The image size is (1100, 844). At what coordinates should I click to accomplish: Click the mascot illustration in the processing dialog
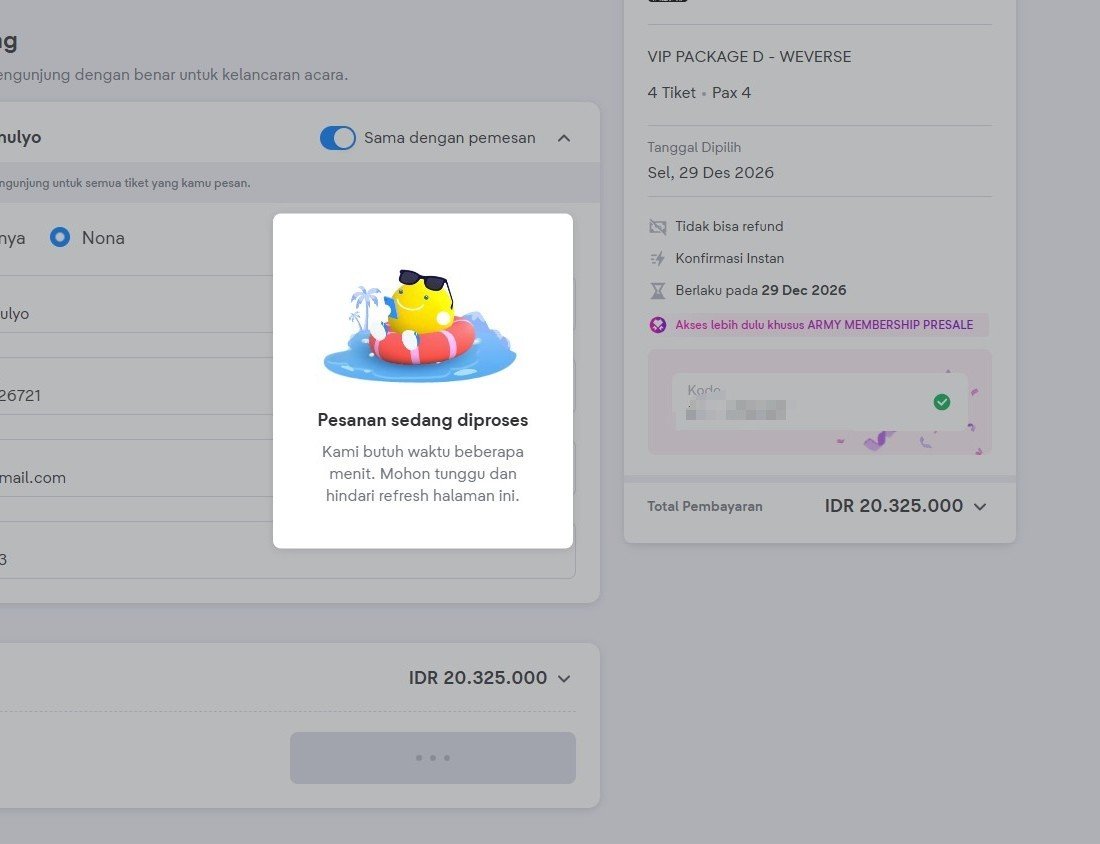(x=420, y=325)
